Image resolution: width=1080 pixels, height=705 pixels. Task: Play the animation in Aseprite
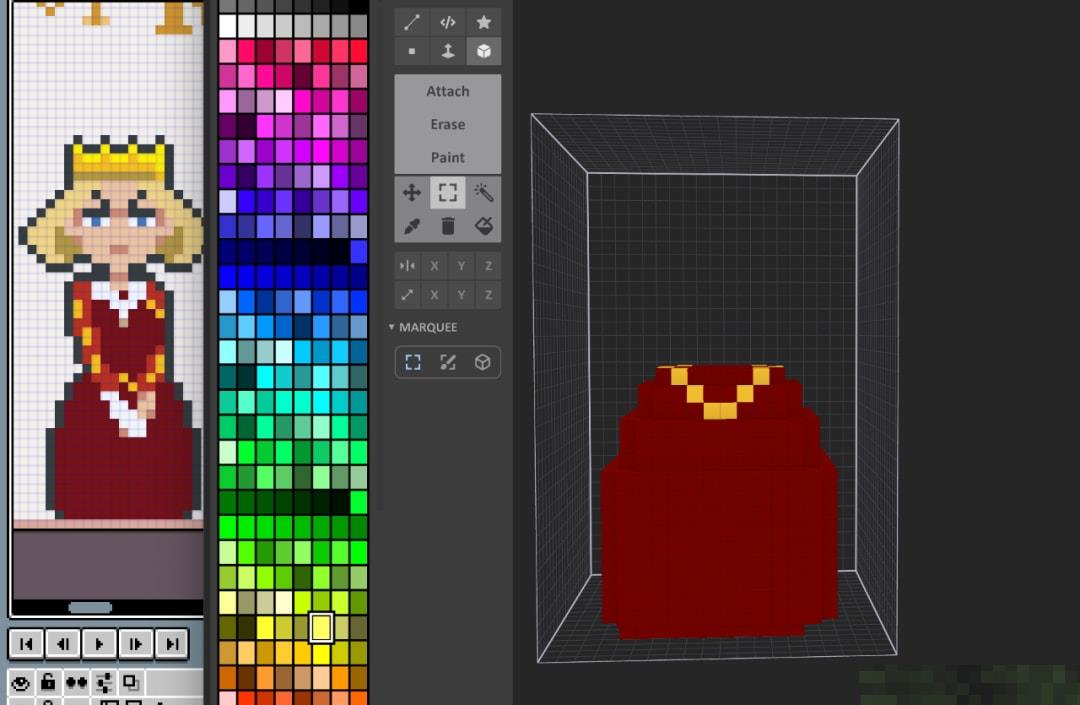99,644
